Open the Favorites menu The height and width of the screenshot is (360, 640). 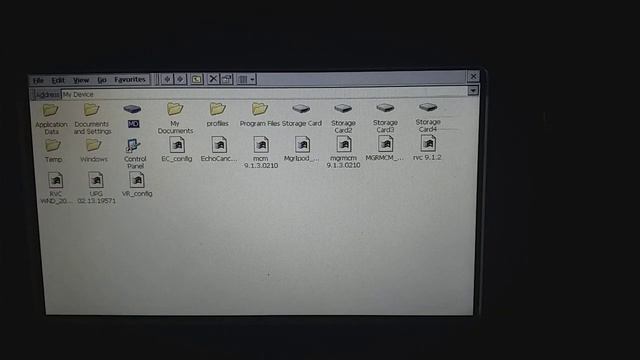[130, 80]
